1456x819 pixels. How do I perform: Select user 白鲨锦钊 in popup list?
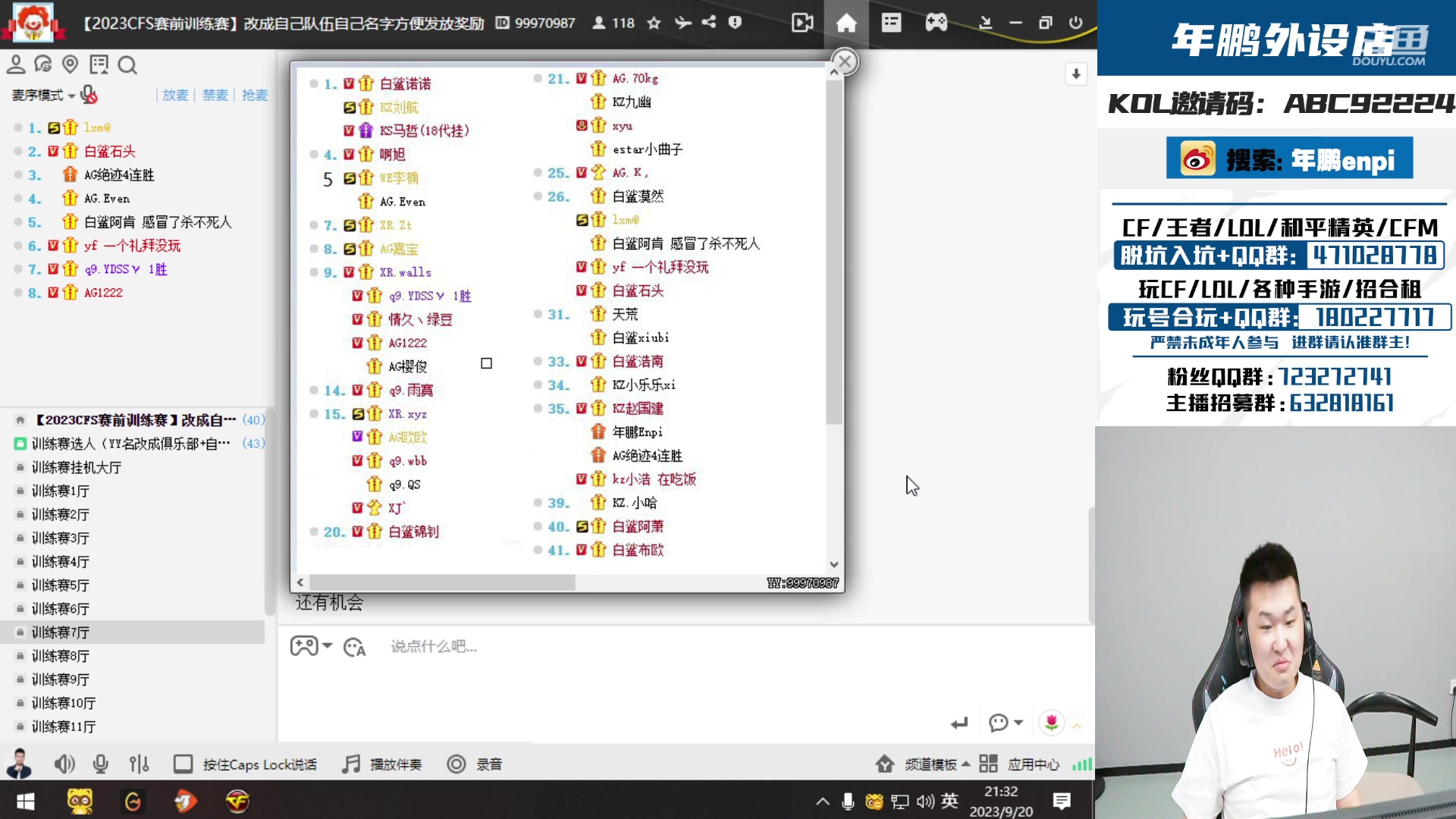click(x=413, y=532)
